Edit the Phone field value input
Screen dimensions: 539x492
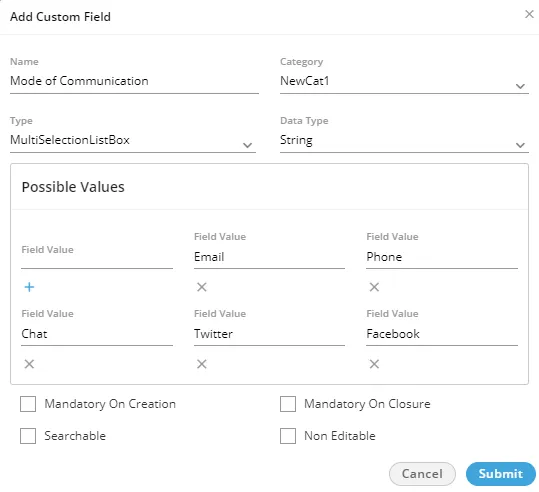coord(442,257)
